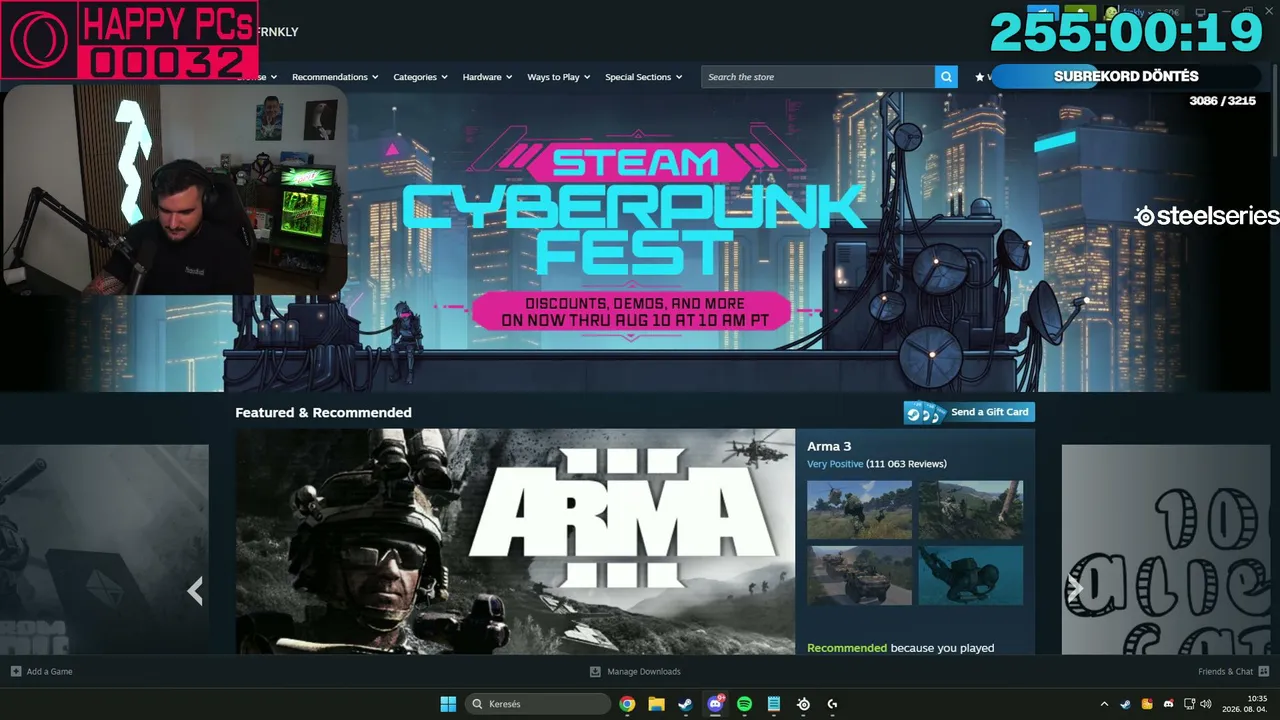Viewport: 1280px width, 720px height.
Task: Open the Ways to Play dropdown
Action: tap(559, 77)
